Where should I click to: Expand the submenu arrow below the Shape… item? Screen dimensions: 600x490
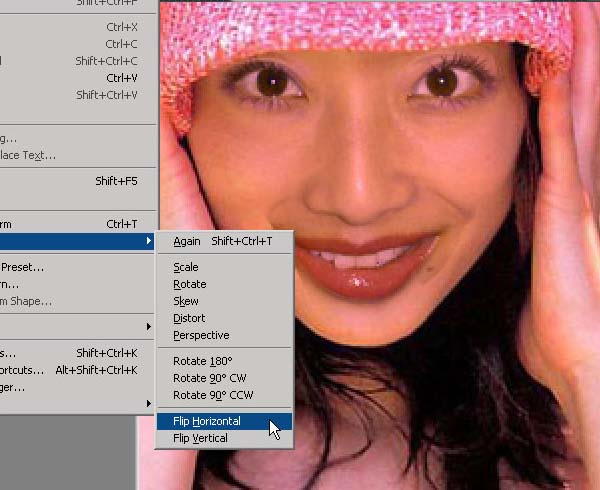(x=149, y=327)
